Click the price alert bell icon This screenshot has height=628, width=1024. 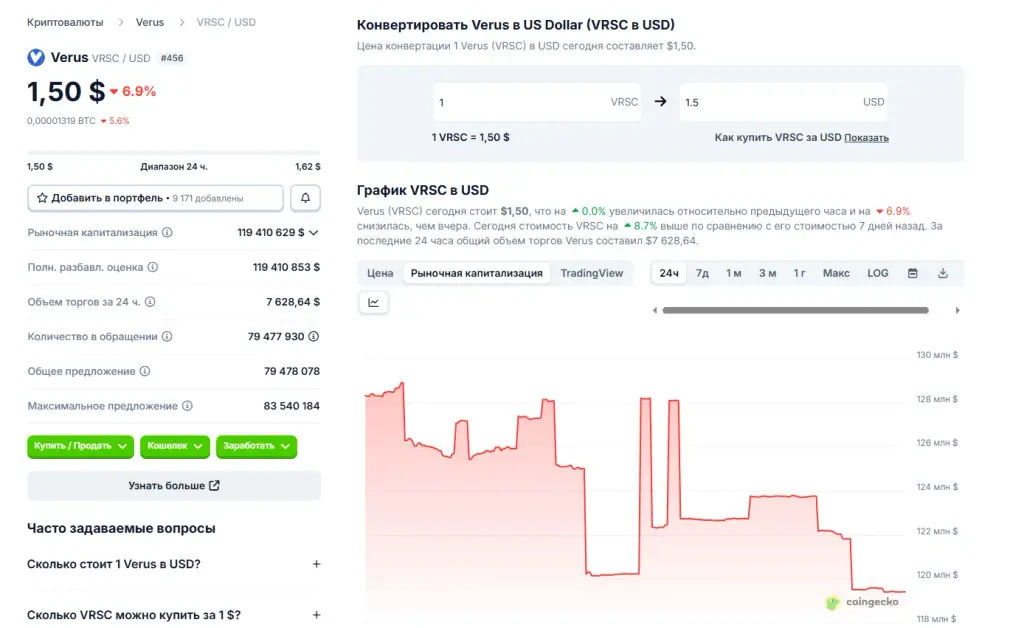tap(305, 198)
